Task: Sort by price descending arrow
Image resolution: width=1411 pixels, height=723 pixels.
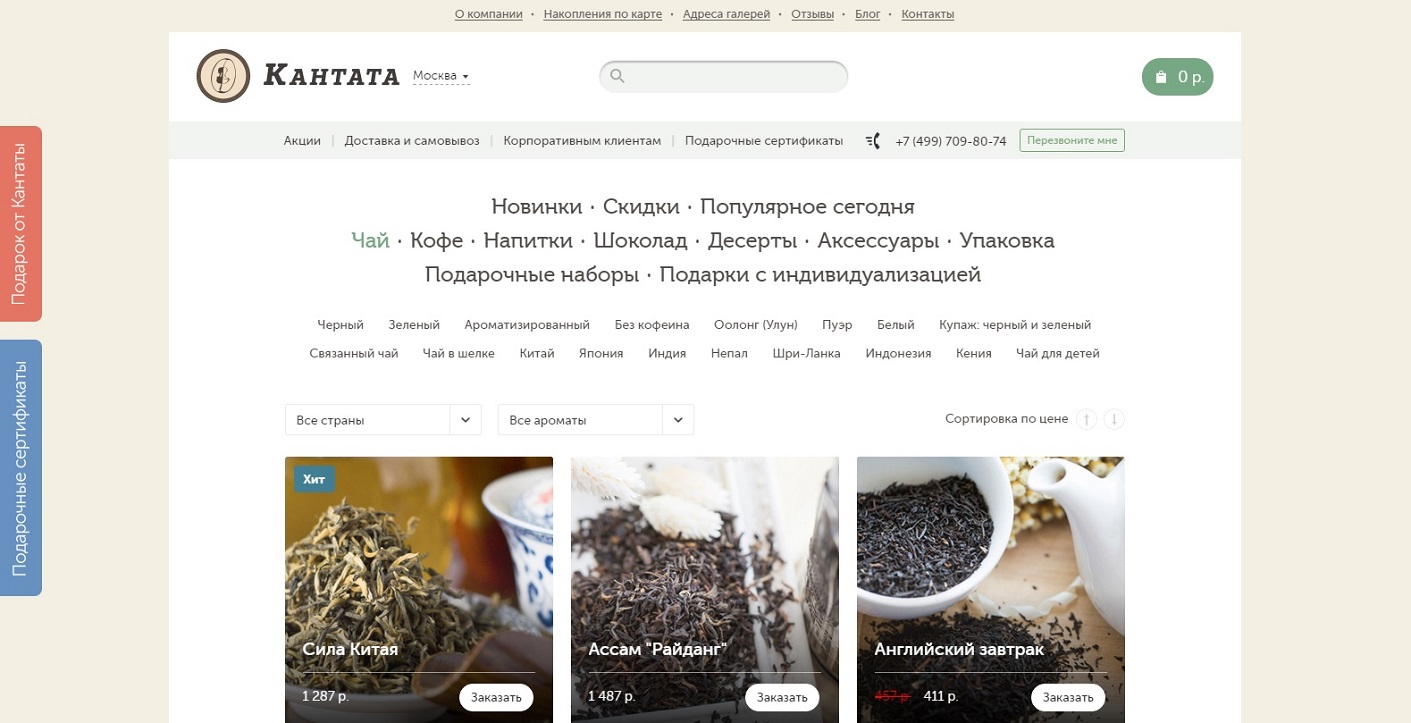Action: 1114,419
